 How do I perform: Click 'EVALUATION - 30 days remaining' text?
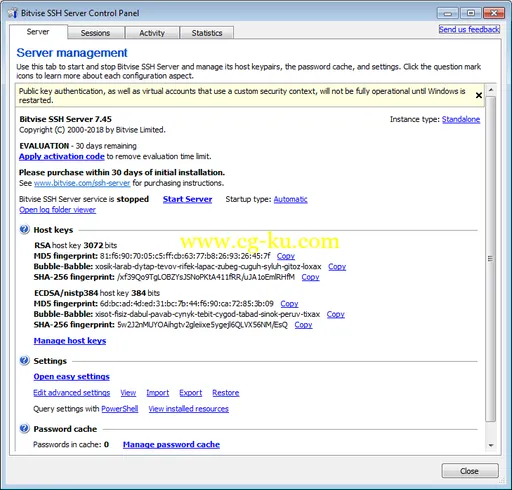coord(78,146)
